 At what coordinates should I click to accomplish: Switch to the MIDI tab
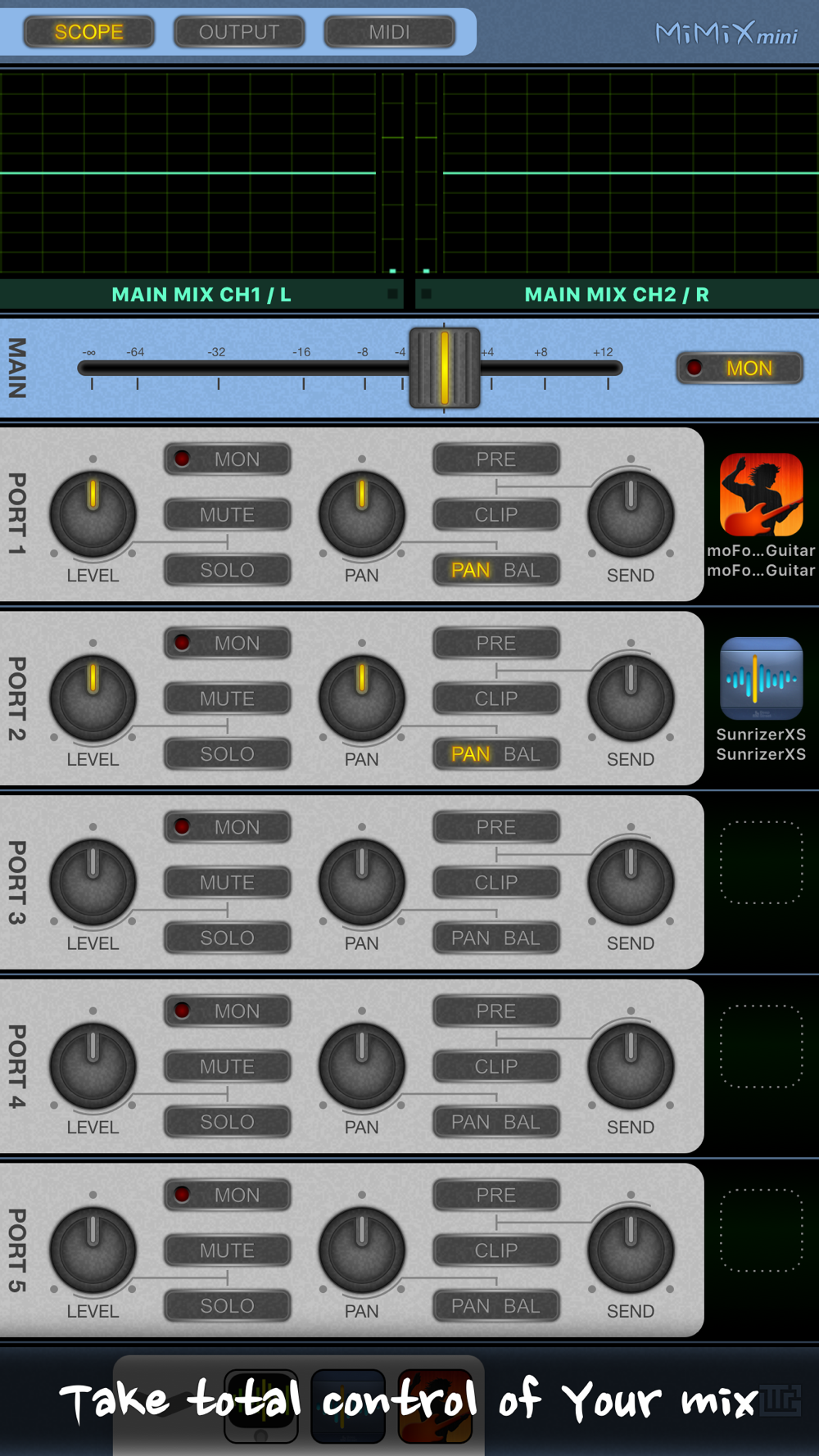(389, 32)
